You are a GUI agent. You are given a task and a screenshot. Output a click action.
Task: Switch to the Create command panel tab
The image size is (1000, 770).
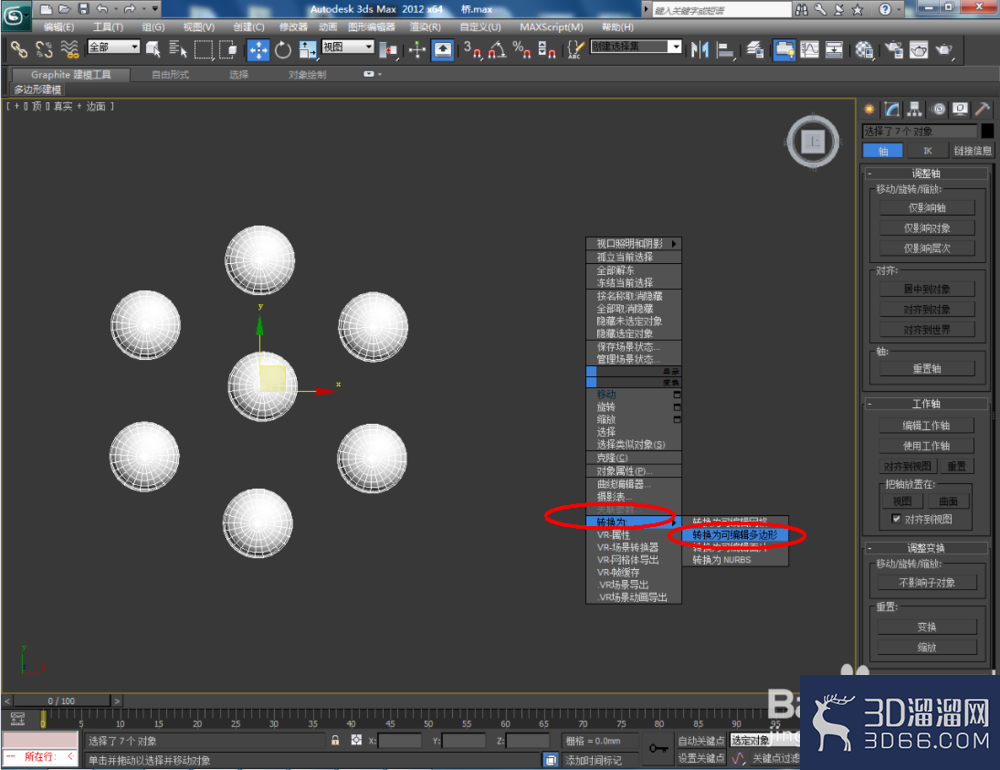click(x=869, y=109)
